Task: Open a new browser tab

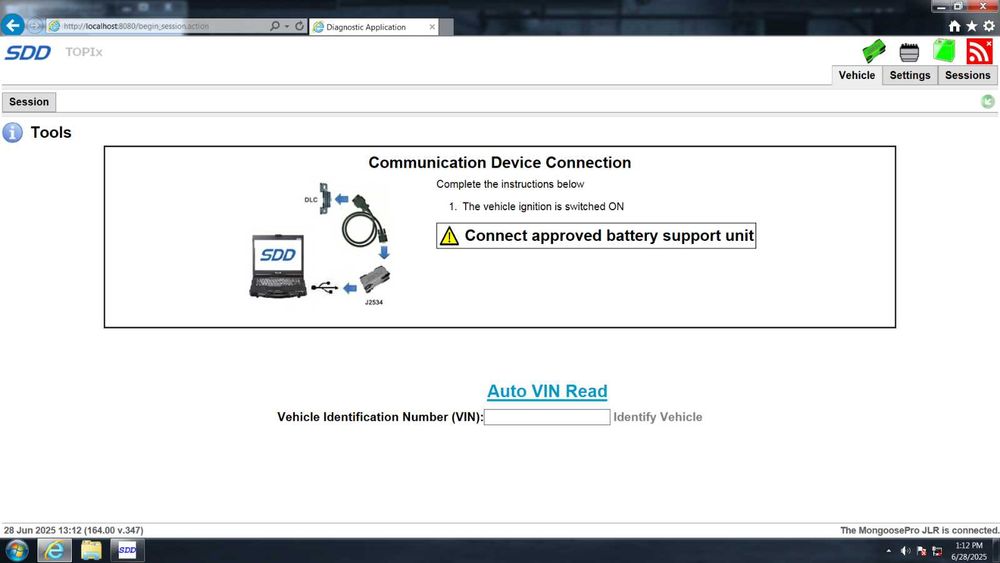Action: pos(447,27)
